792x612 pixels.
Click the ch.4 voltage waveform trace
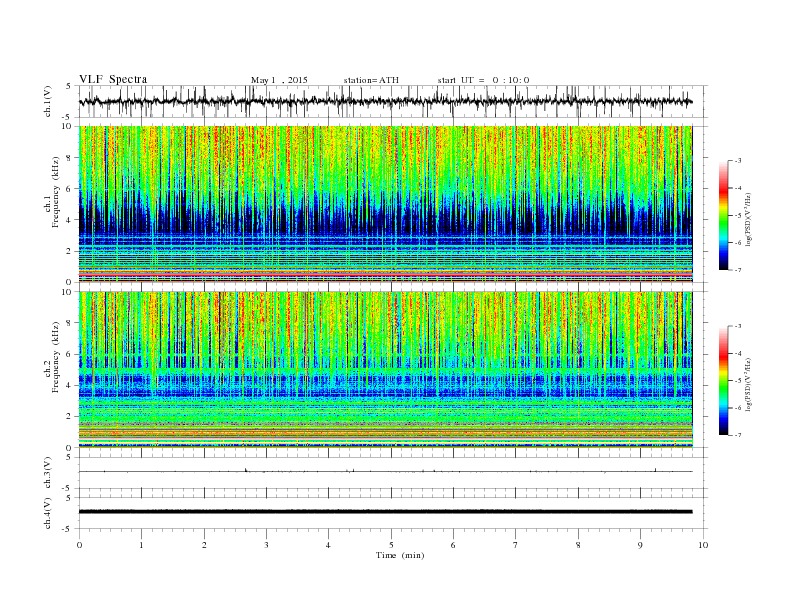tap(385, 512)
